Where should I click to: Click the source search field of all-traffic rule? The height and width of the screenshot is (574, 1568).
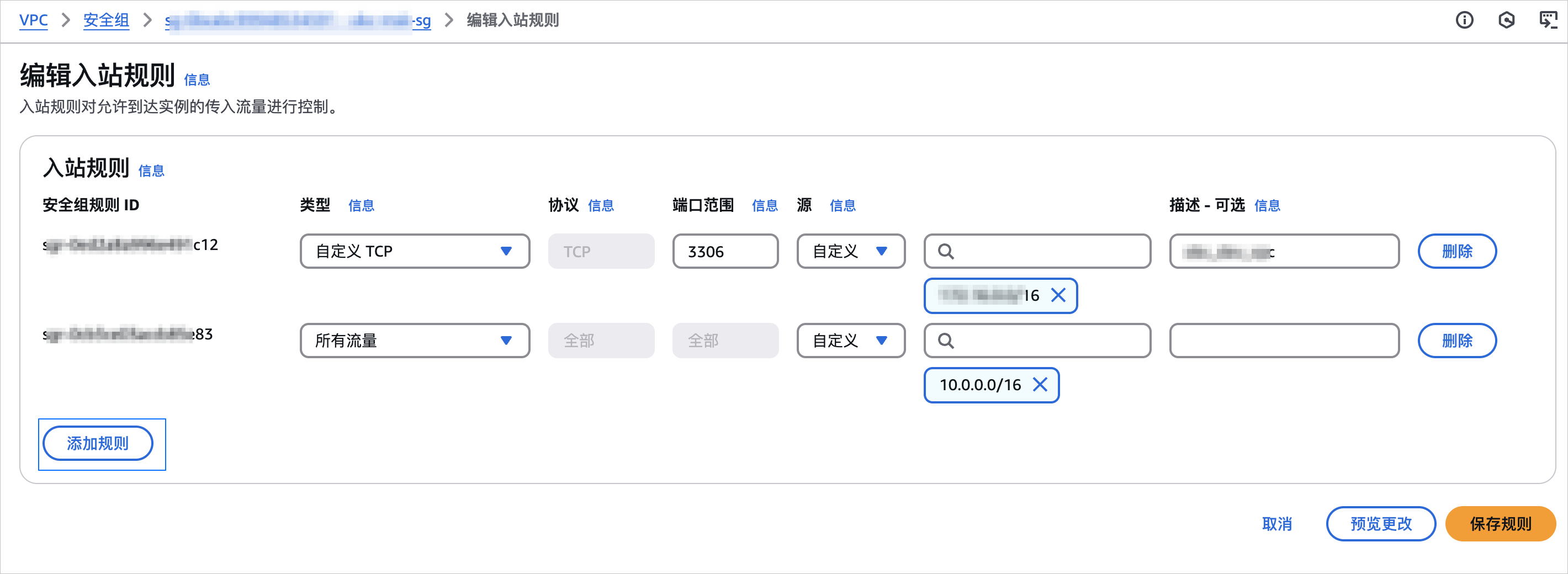click(x=1037, y=341)
